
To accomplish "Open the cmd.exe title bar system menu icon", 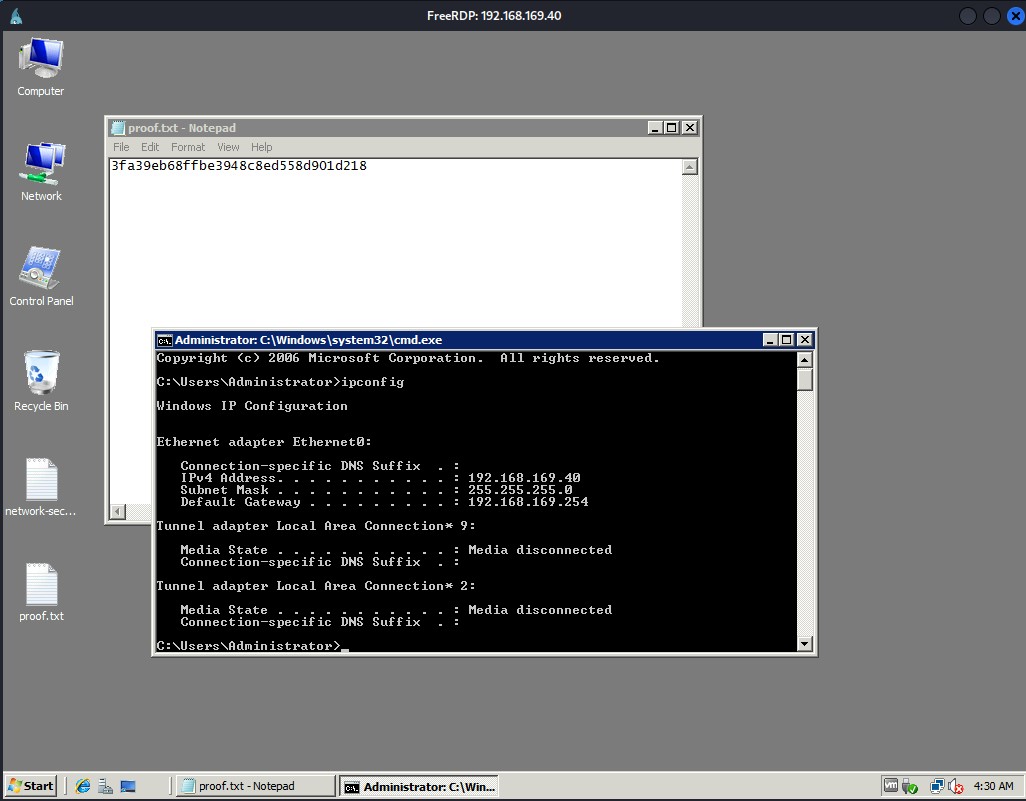I will point(165,340).
